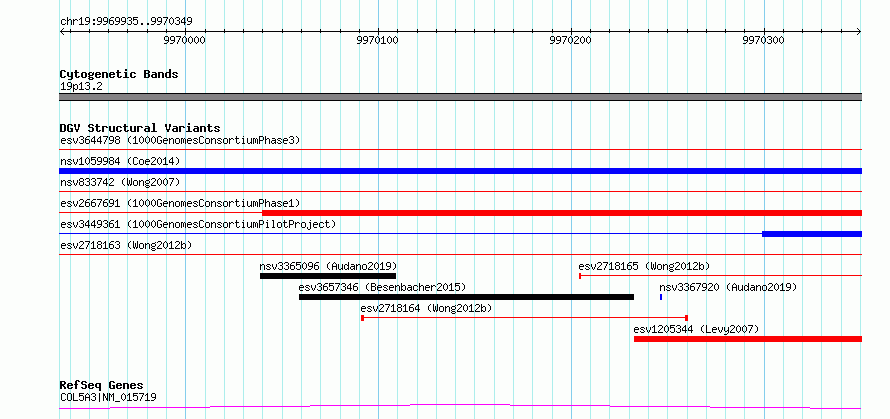Select the esv1205344 (Levy2007) label
890x419 pixels.
[x=696, y=329]
